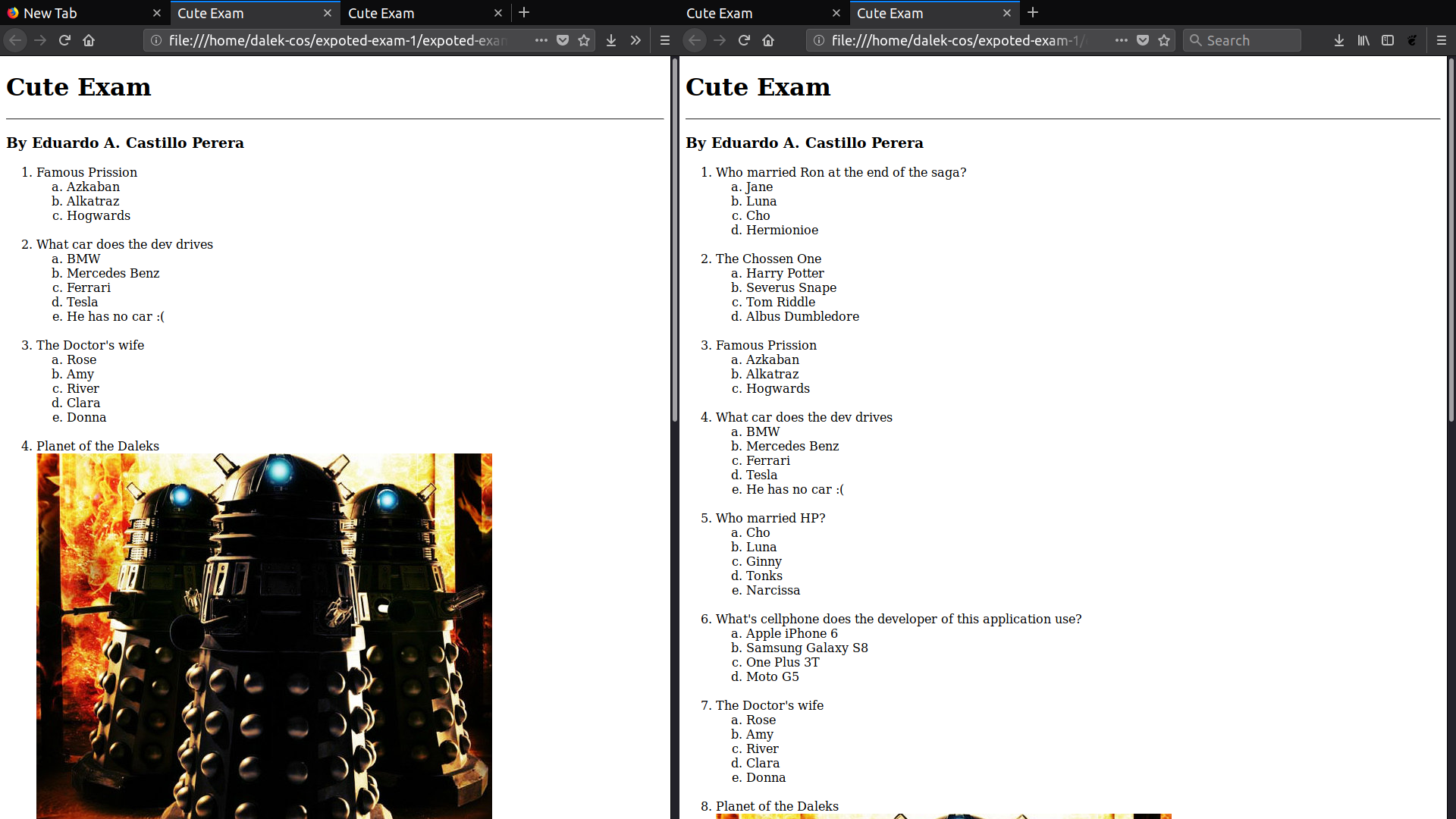Click 'Tesla' answer in right window
The width and height of the screenshot is (1456, 819).
[761, 475]
